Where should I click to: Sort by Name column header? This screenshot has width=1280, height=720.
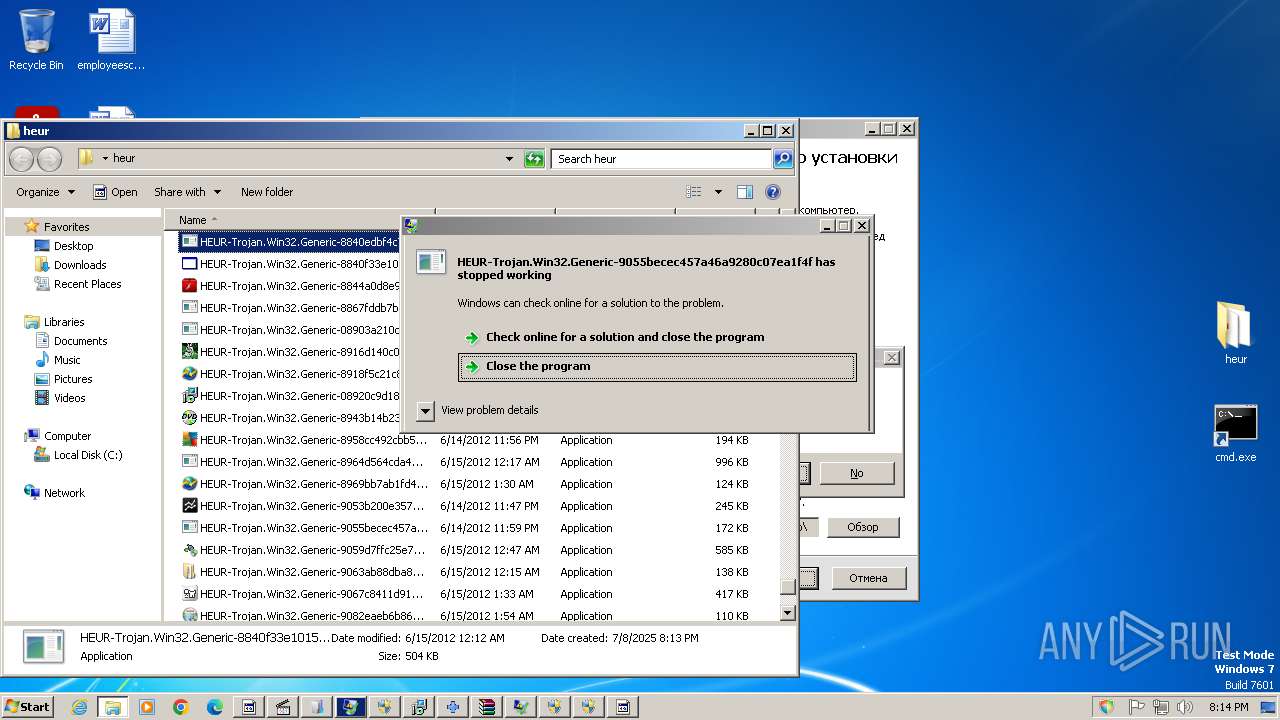click(193, 220)
